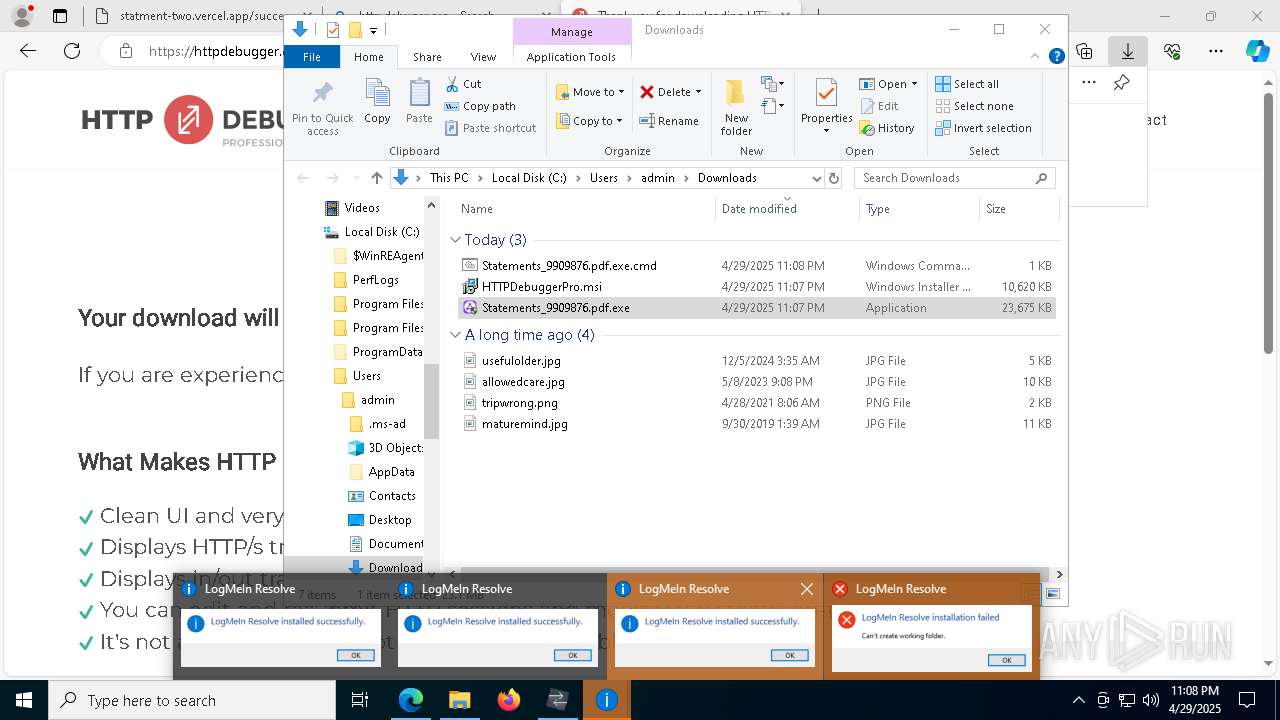Select the Manage contextual tab
The image size is (1280, 720).
(571, 32)
